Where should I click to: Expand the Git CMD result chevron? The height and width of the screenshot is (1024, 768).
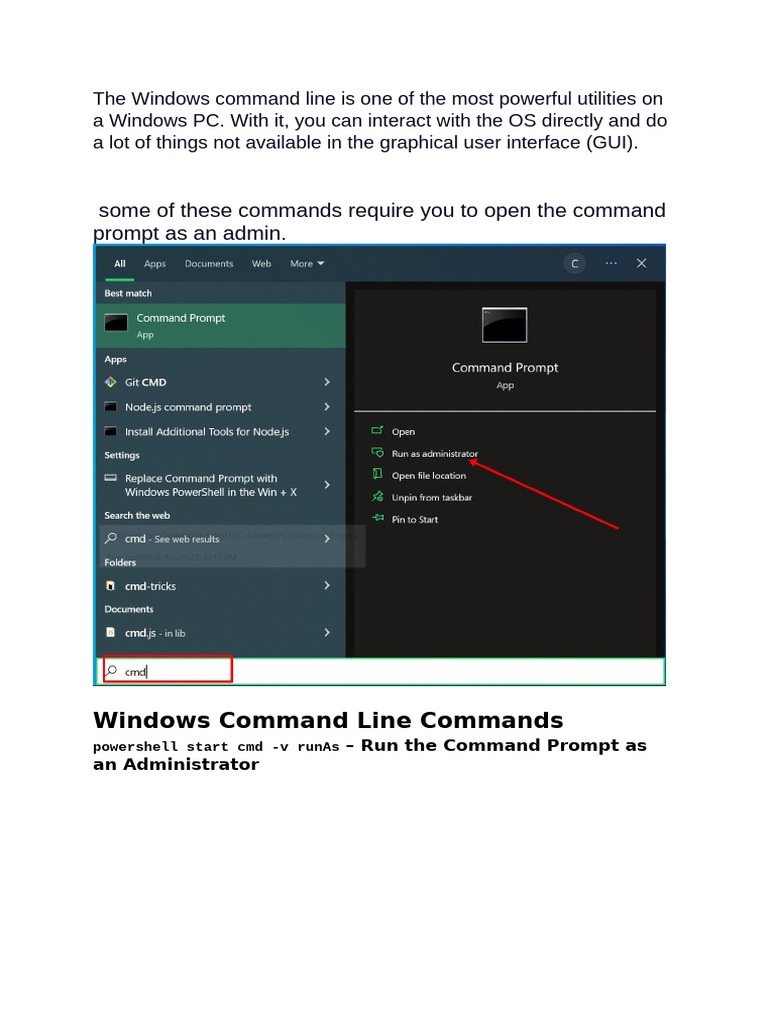click(327, 382)
